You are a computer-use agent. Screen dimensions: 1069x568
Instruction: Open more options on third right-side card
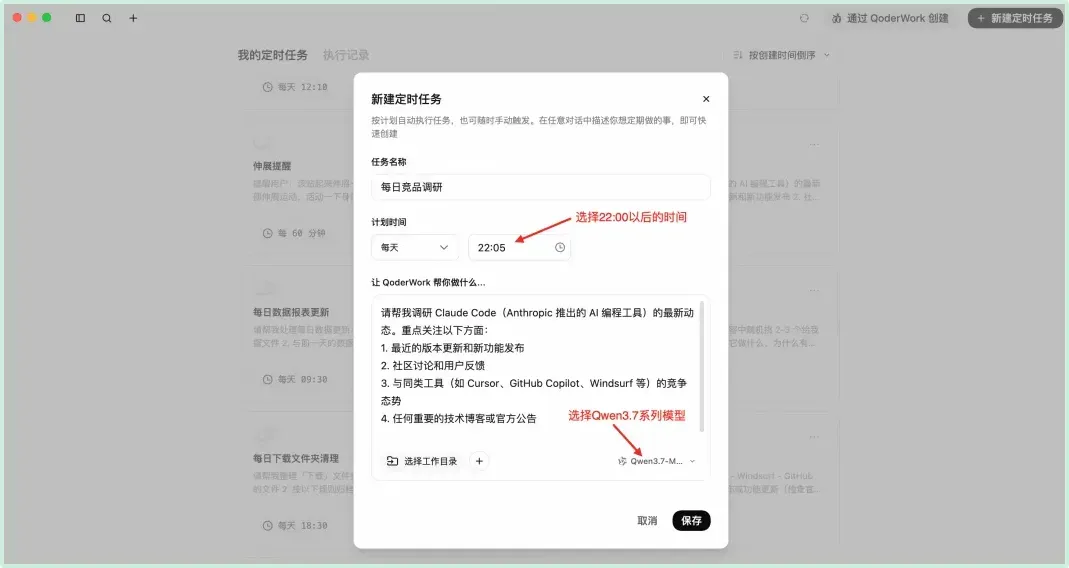(814, 437)
